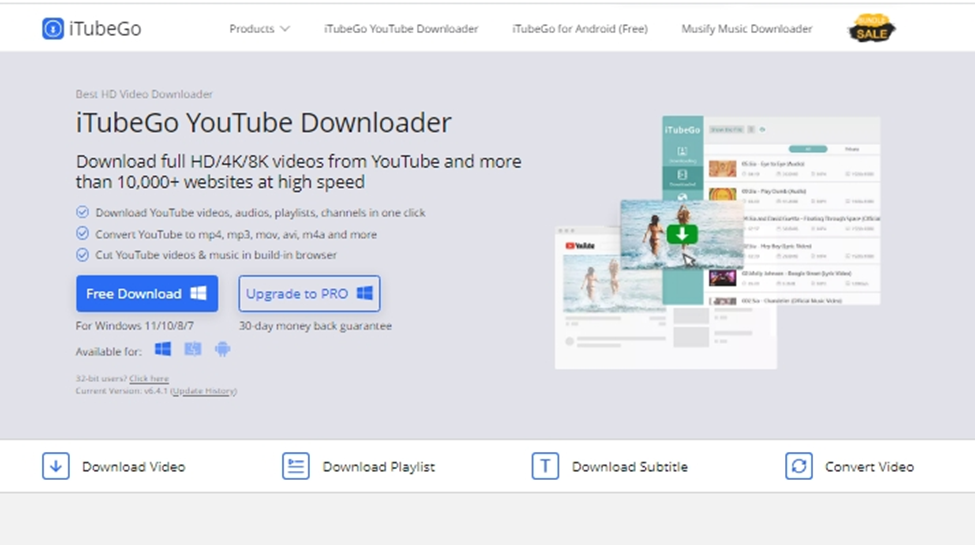Click the Download Video icon
Screen dimensions: 975x545
(x=55, y=466)
